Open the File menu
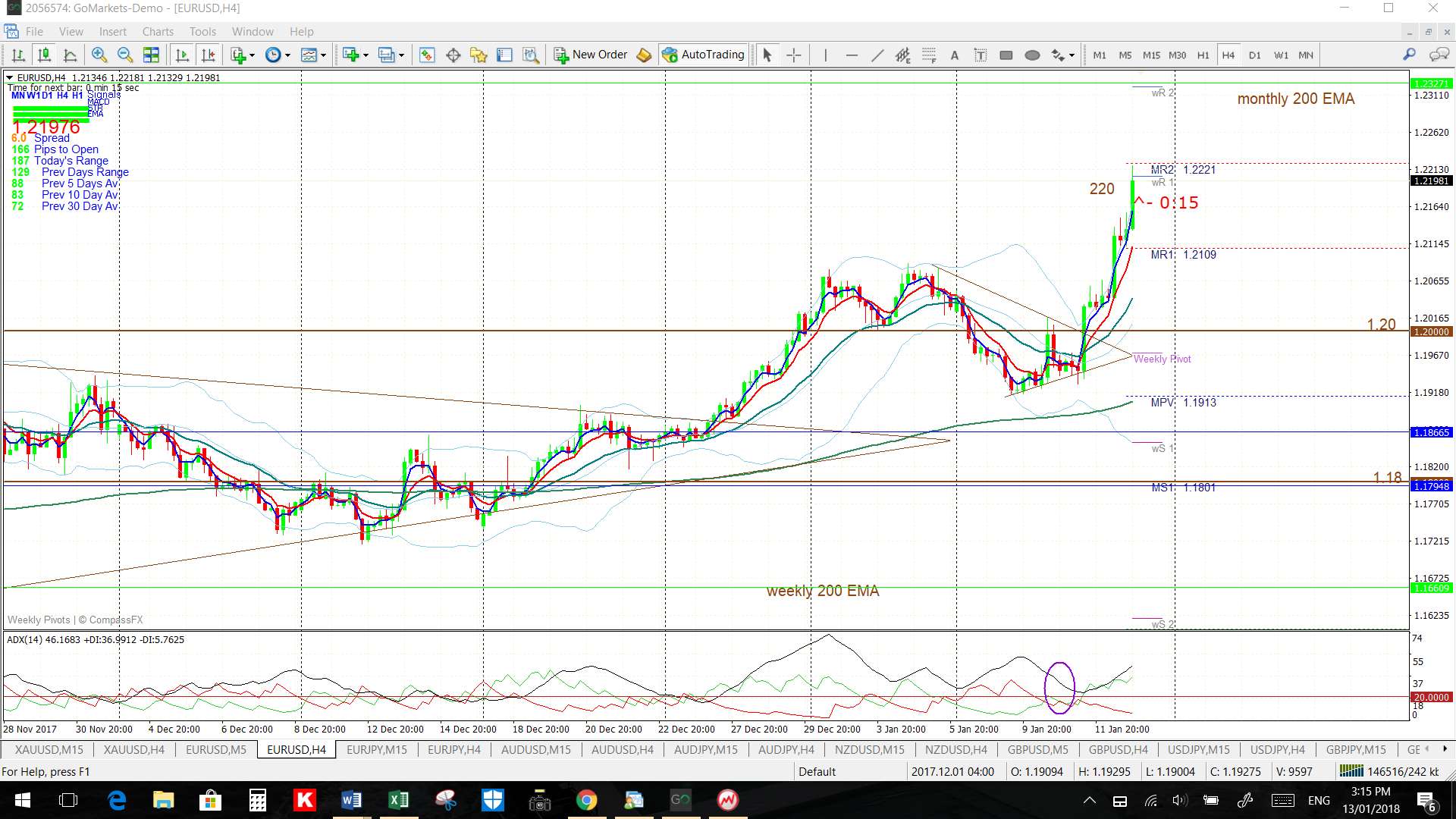 click(34, 31)
